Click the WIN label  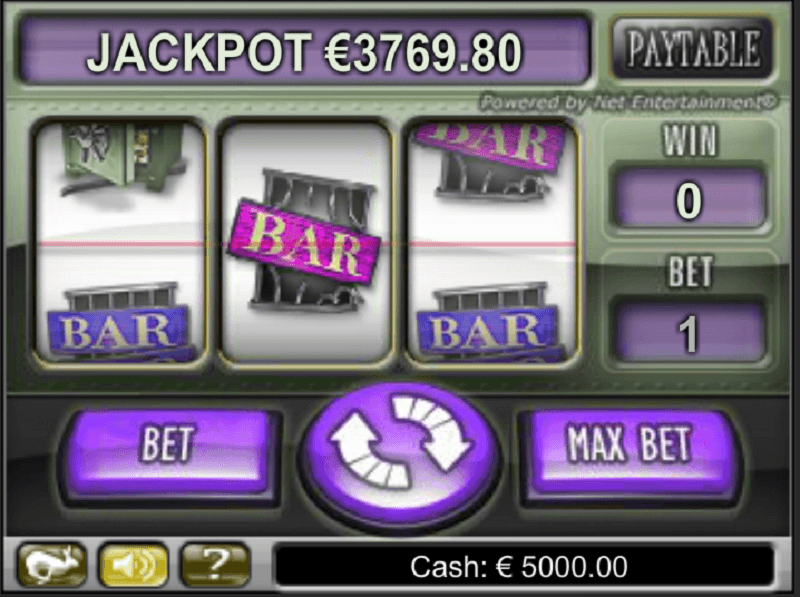click(690, 140)
